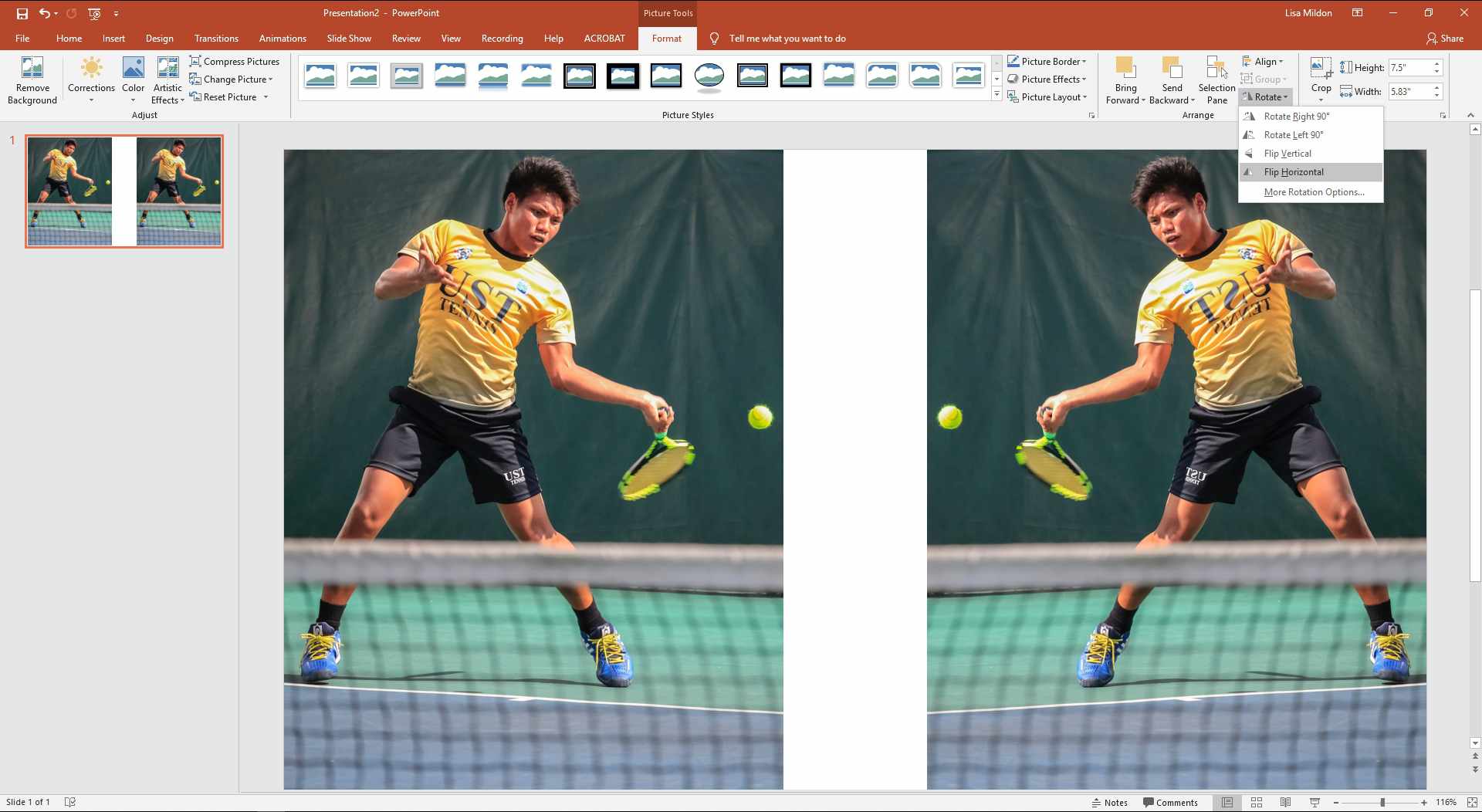Start Slide Show from status bar

(x=1315, y=803)
